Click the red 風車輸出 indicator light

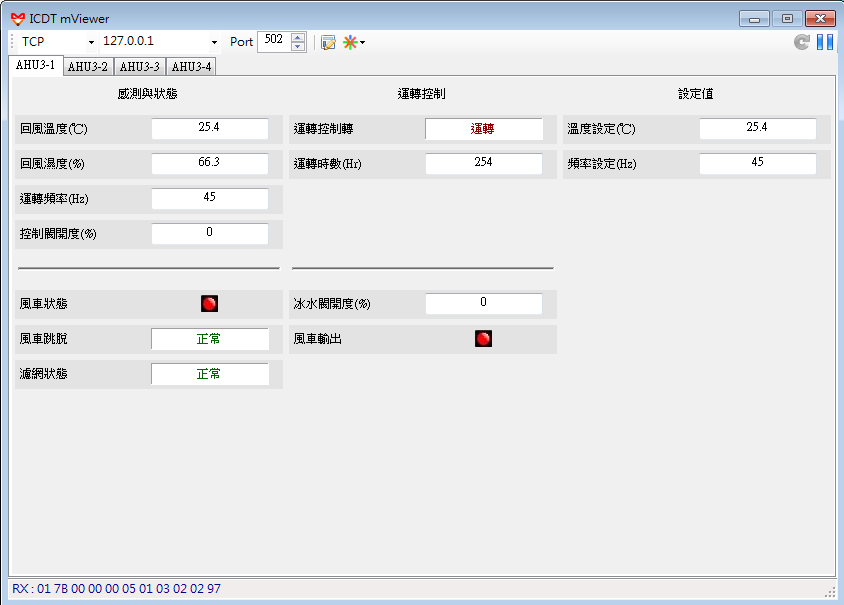(x=483, y=339)
